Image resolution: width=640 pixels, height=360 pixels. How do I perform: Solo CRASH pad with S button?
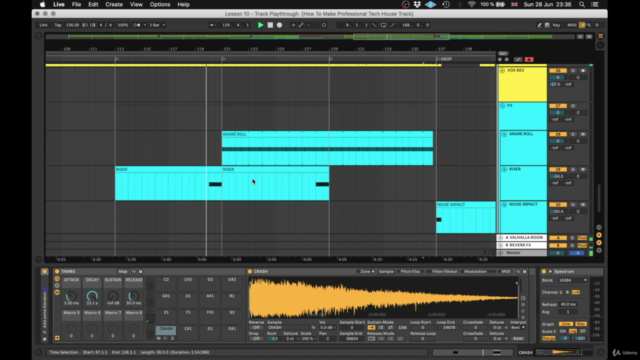click(x=172, y=338)
